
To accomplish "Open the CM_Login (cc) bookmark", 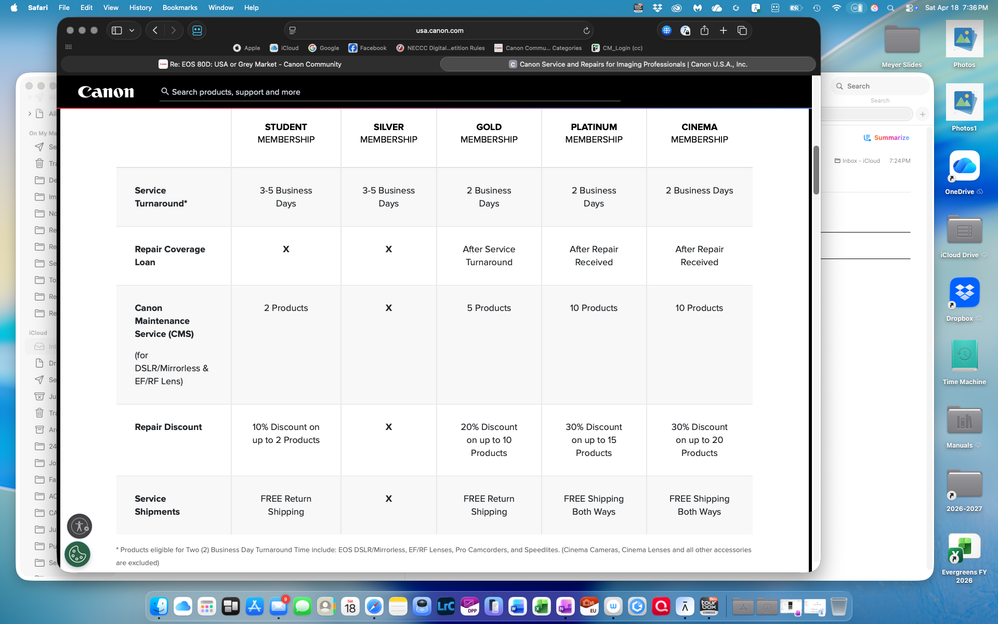I will click(617, 48).
